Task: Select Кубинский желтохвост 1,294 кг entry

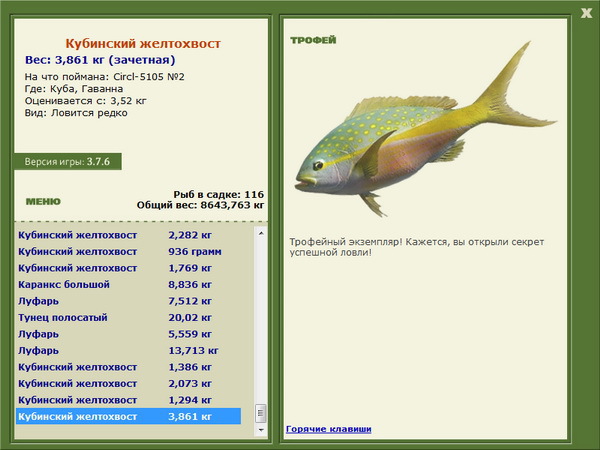Action: tap(129, 399)
